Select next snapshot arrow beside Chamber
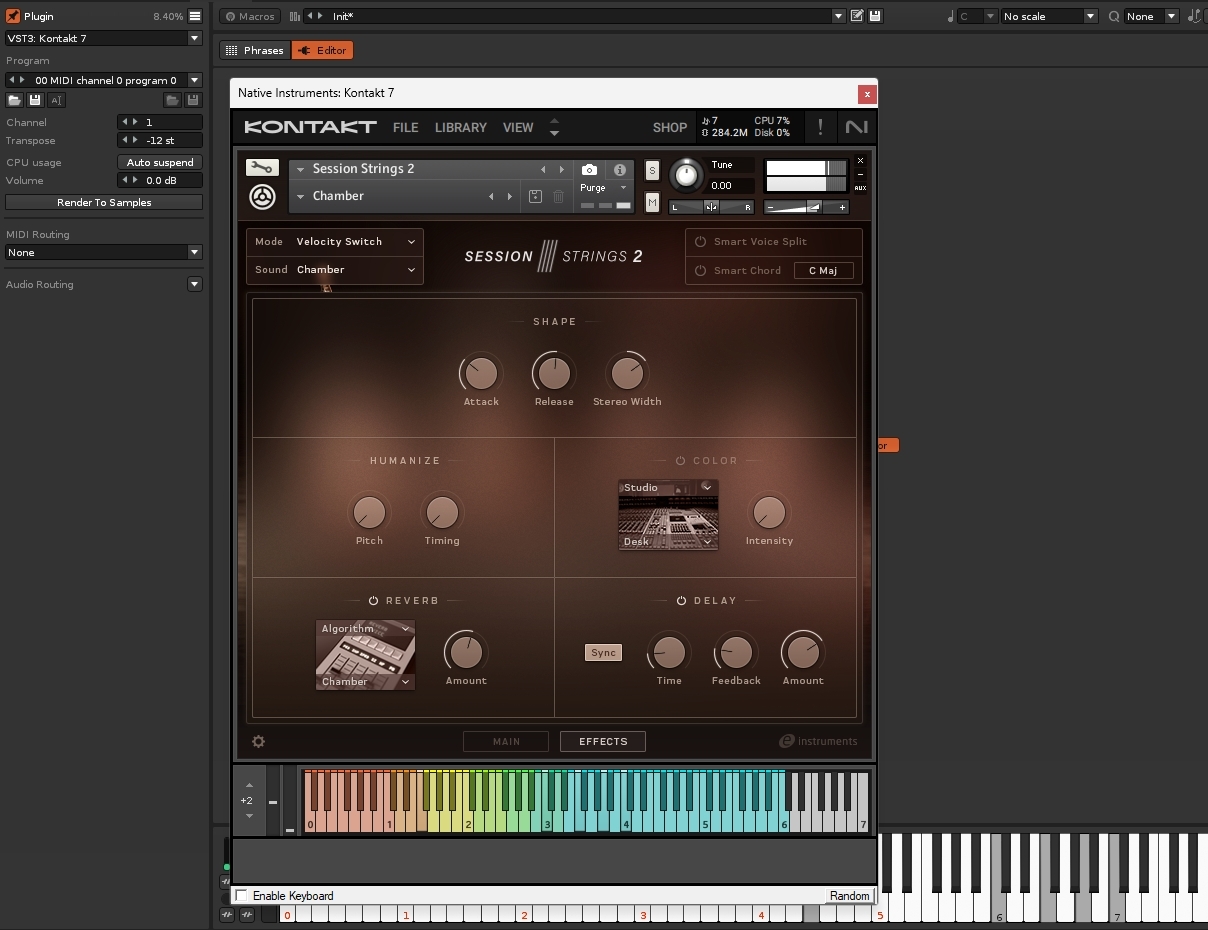 pyautogui.click(x=509, y=197)
